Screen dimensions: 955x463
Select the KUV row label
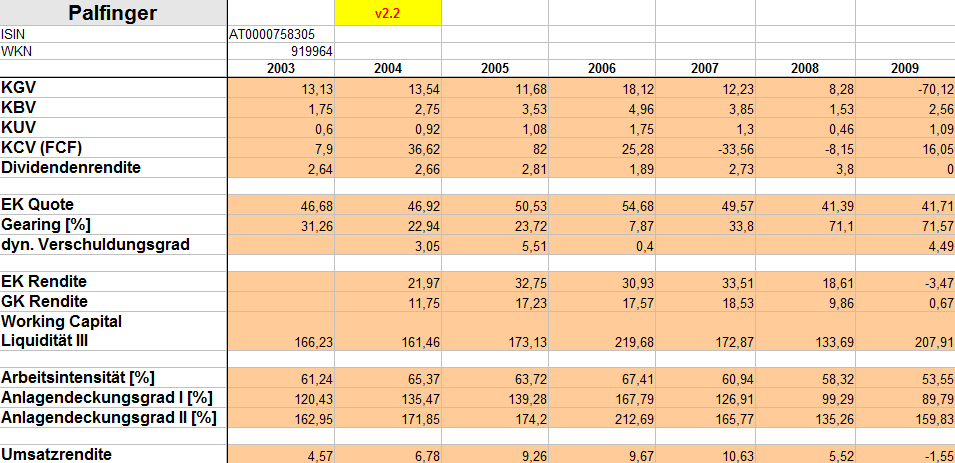tap(113, 128)
